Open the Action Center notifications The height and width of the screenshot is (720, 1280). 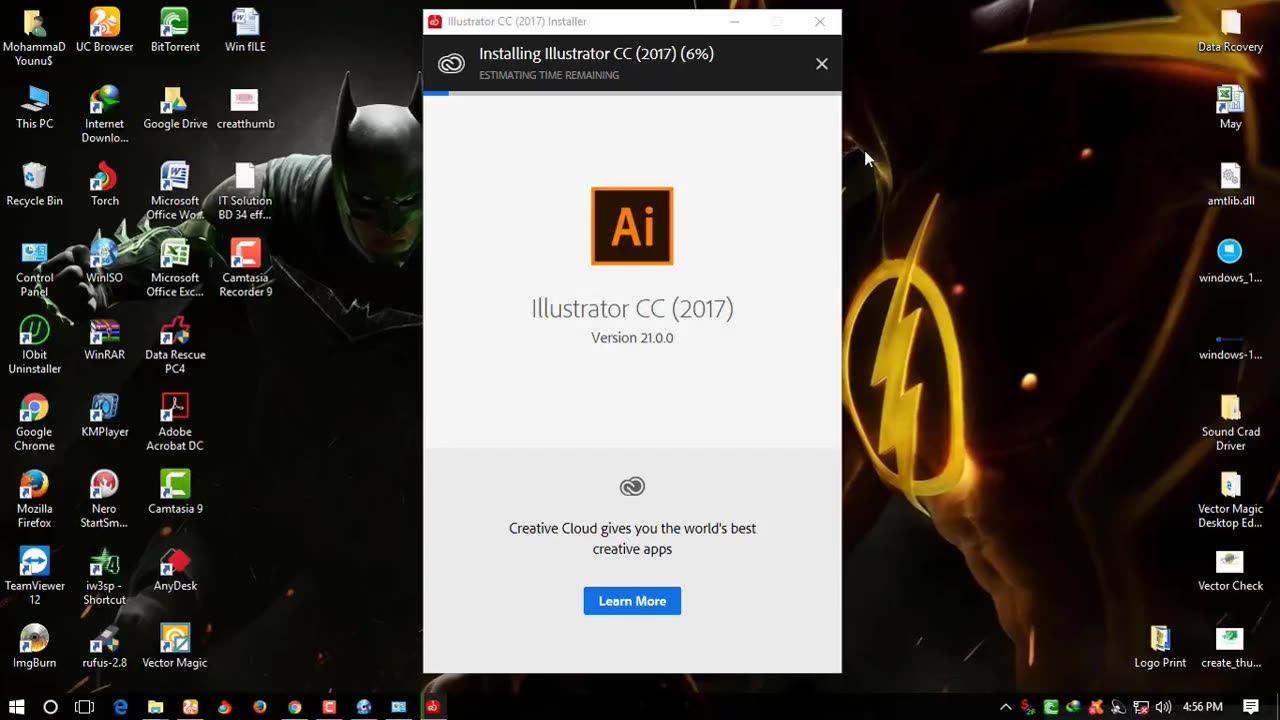pyautogui.click(x=1251, y=707)
